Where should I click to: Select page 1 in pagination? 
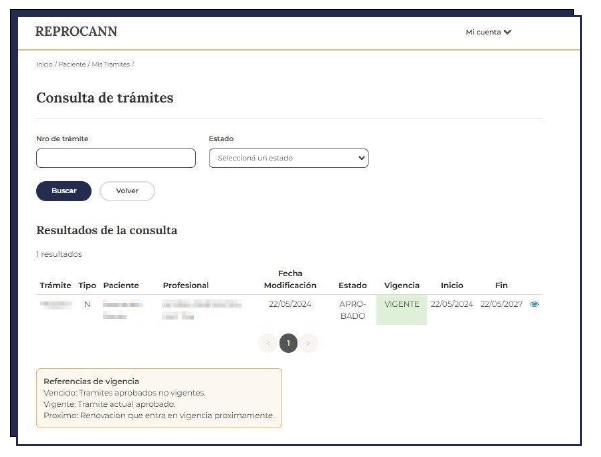tap(288, 343)
